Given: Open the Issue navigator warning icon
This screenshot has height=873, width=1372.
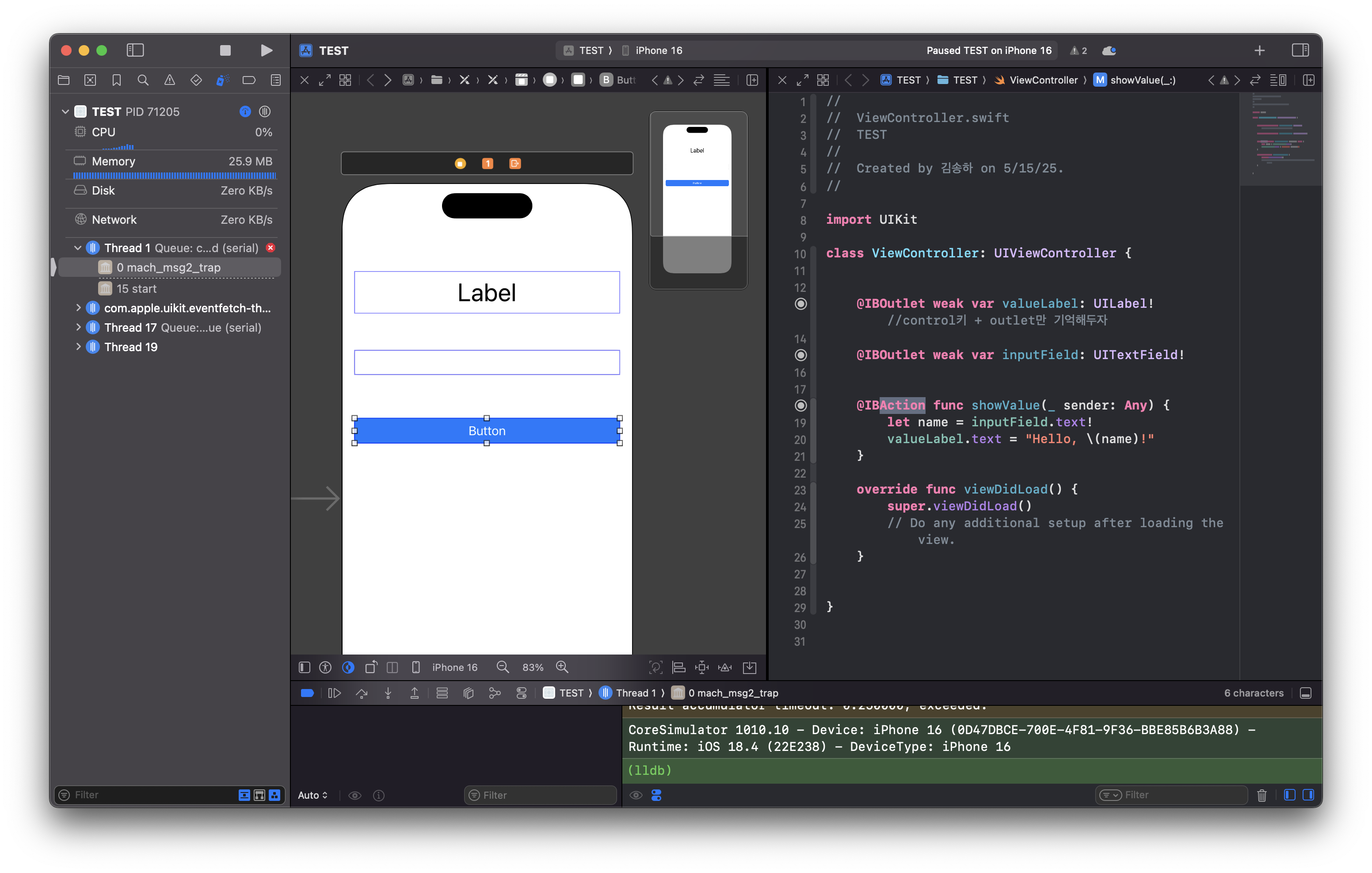Looking at the screenshot, I should click(x=170, y=80).
